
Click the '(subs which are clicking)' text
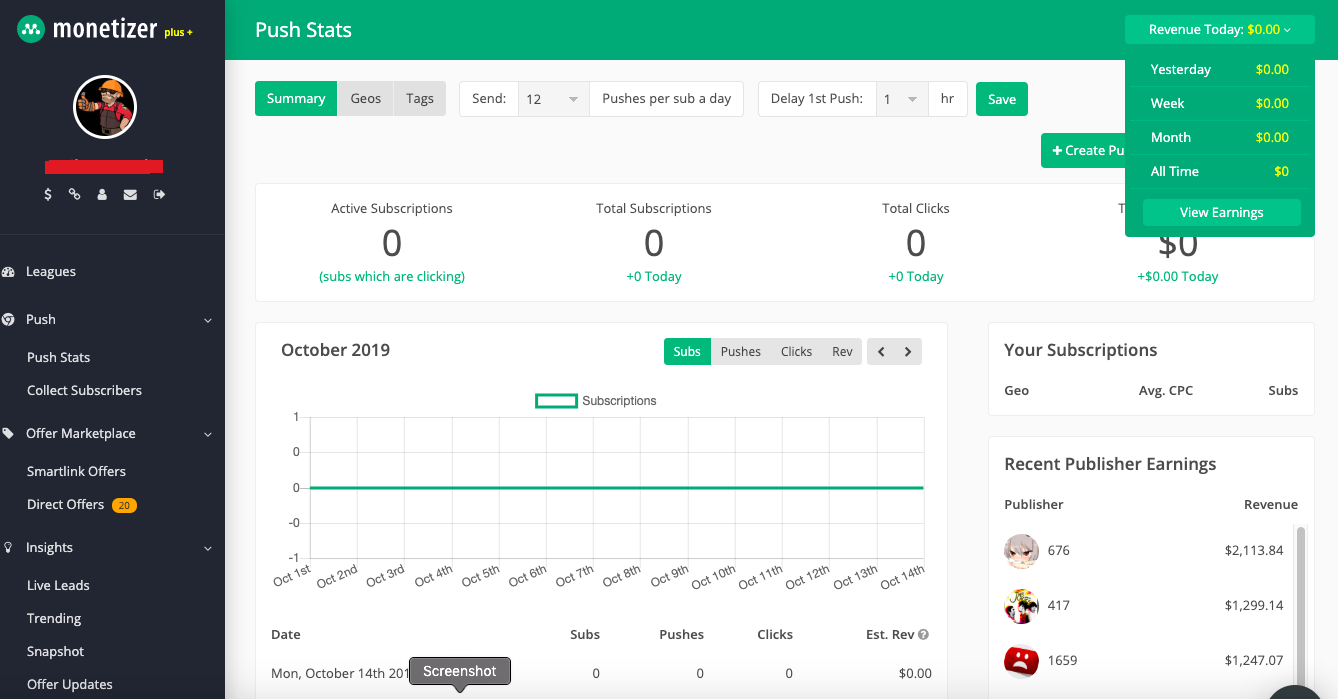click(x=392, y=276)
